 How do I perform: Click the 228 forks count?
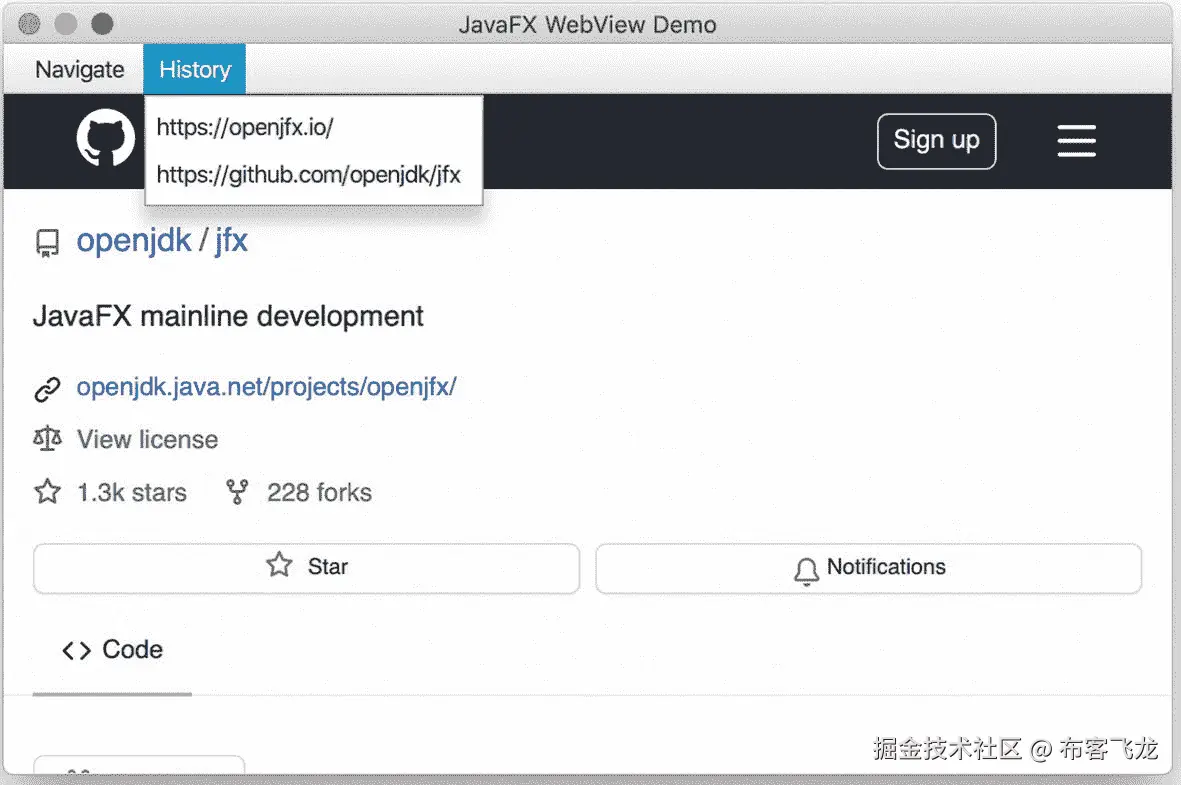[x=319, y=493]
